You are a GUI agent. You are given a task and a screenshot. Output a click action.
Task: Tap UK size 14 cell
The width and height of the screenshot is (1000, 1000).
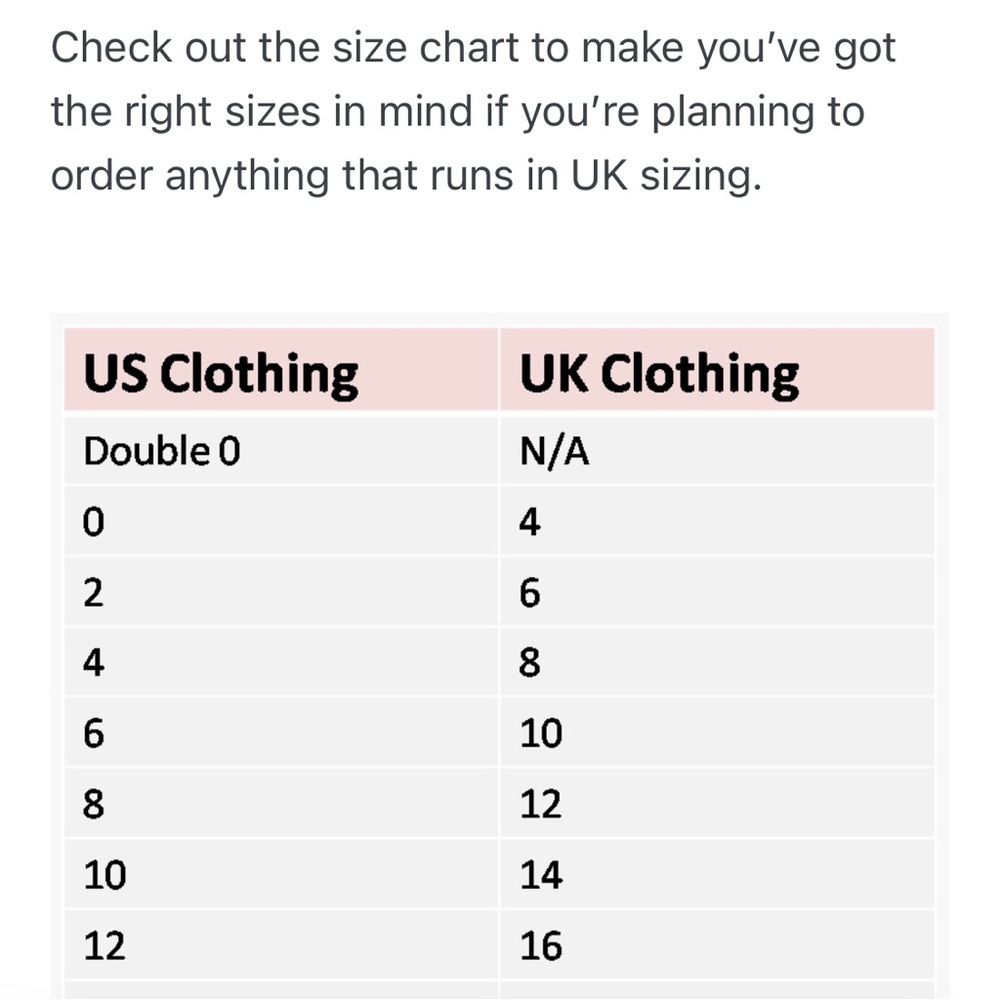pyautogui.click(x=717, y=874)
